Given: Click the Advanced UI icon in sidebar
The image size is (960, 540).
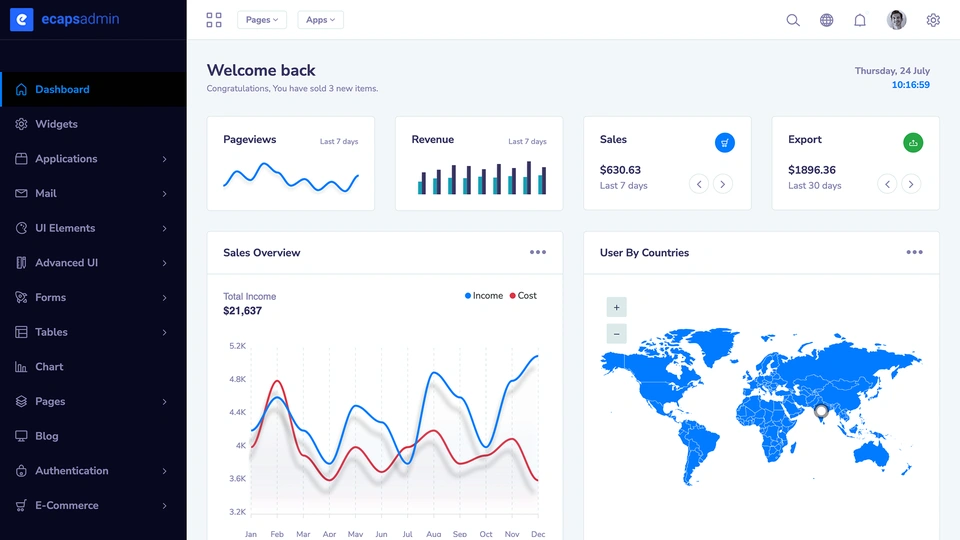Looking at the screenshot, I should [x=21, y=263].
